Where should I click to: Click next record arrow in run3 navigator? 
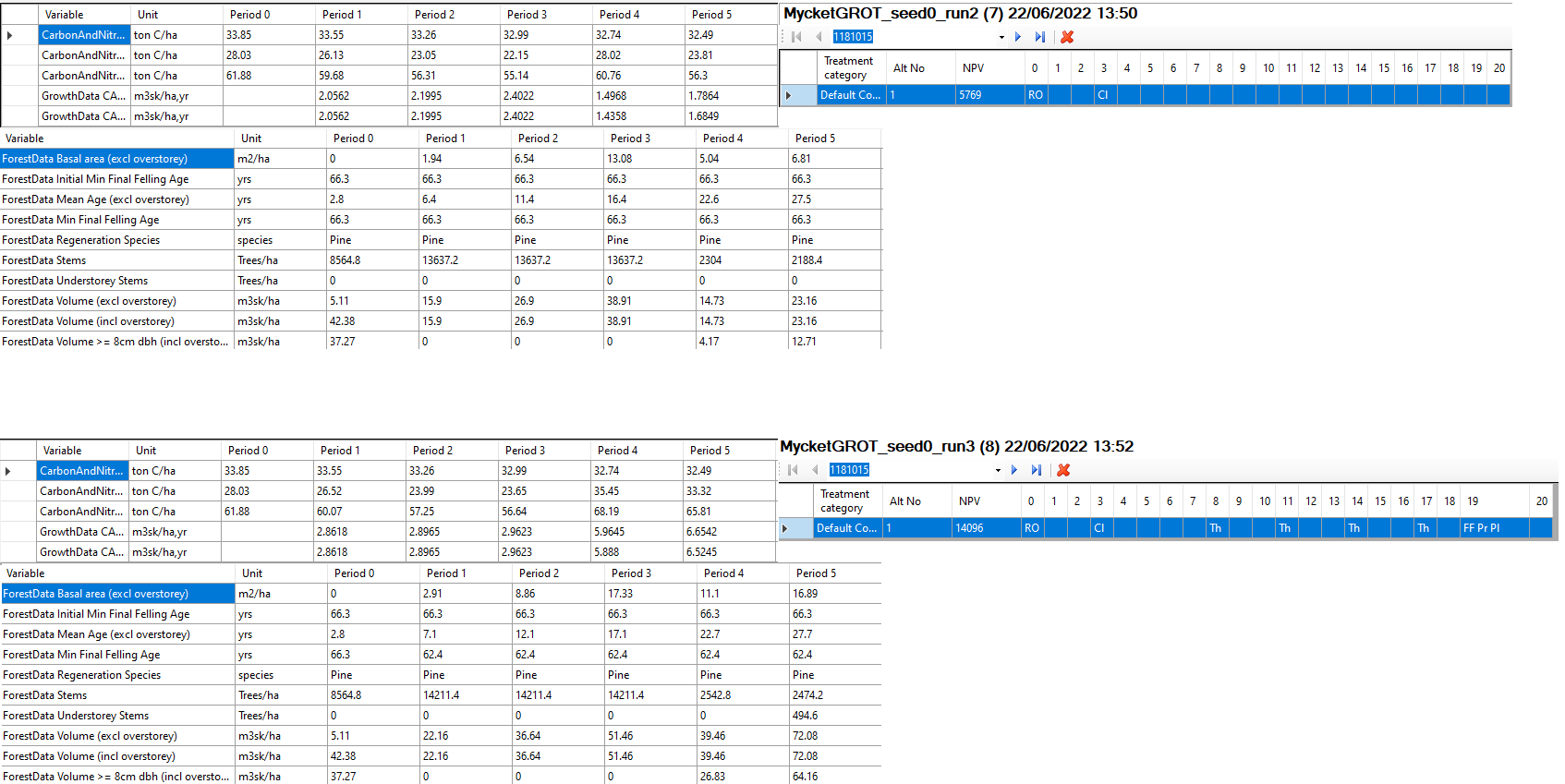[x=1014, y=470]
